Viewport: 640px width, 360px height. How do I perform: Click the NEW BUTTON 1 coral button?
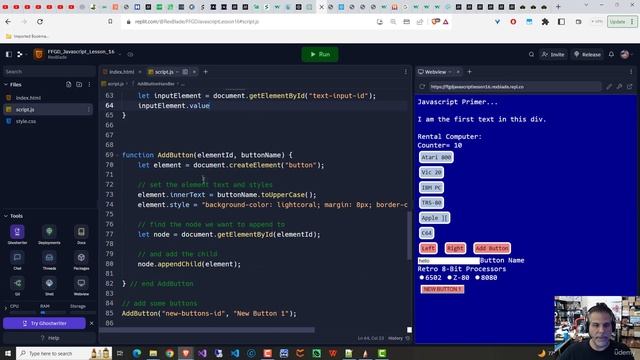(x=442, y=289)
